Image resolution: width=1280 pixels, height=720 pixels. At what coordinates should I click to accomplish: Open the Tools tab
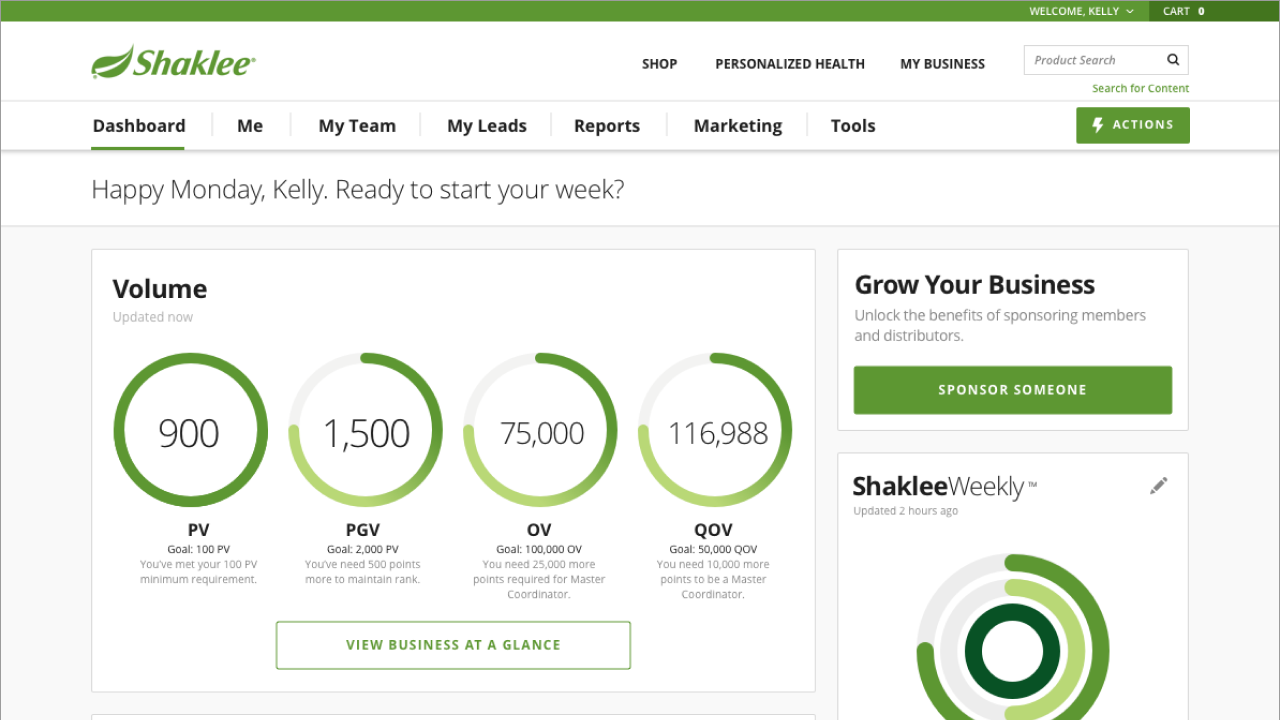tap(852, 126)
